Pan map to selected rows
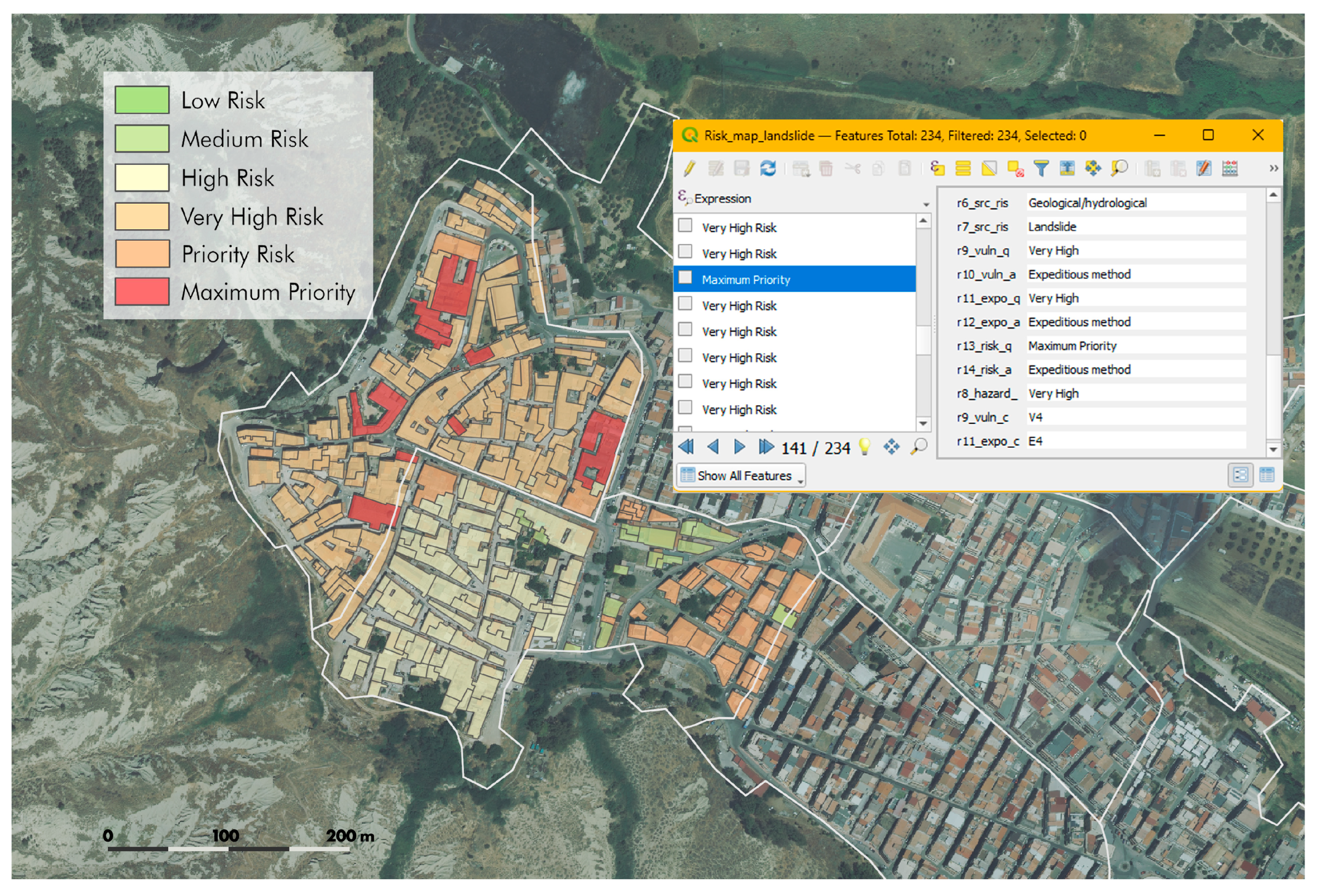 tap(1093, 169)
